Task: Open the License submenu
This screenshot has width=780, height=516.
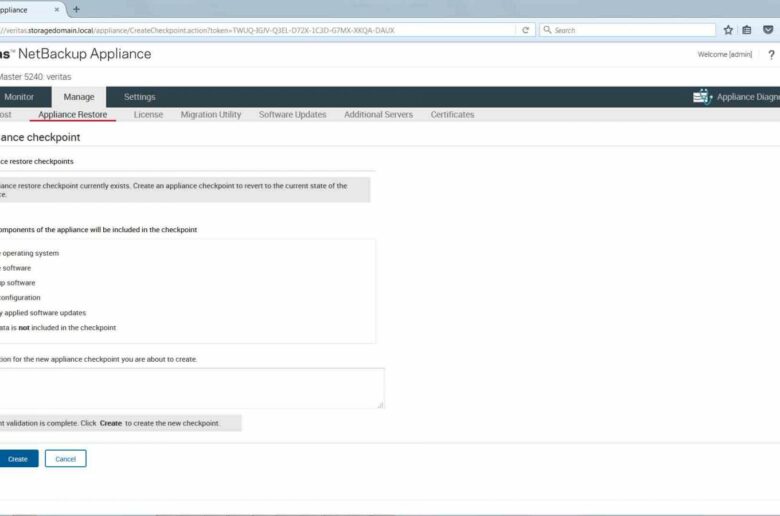Action: coord(148,114)
